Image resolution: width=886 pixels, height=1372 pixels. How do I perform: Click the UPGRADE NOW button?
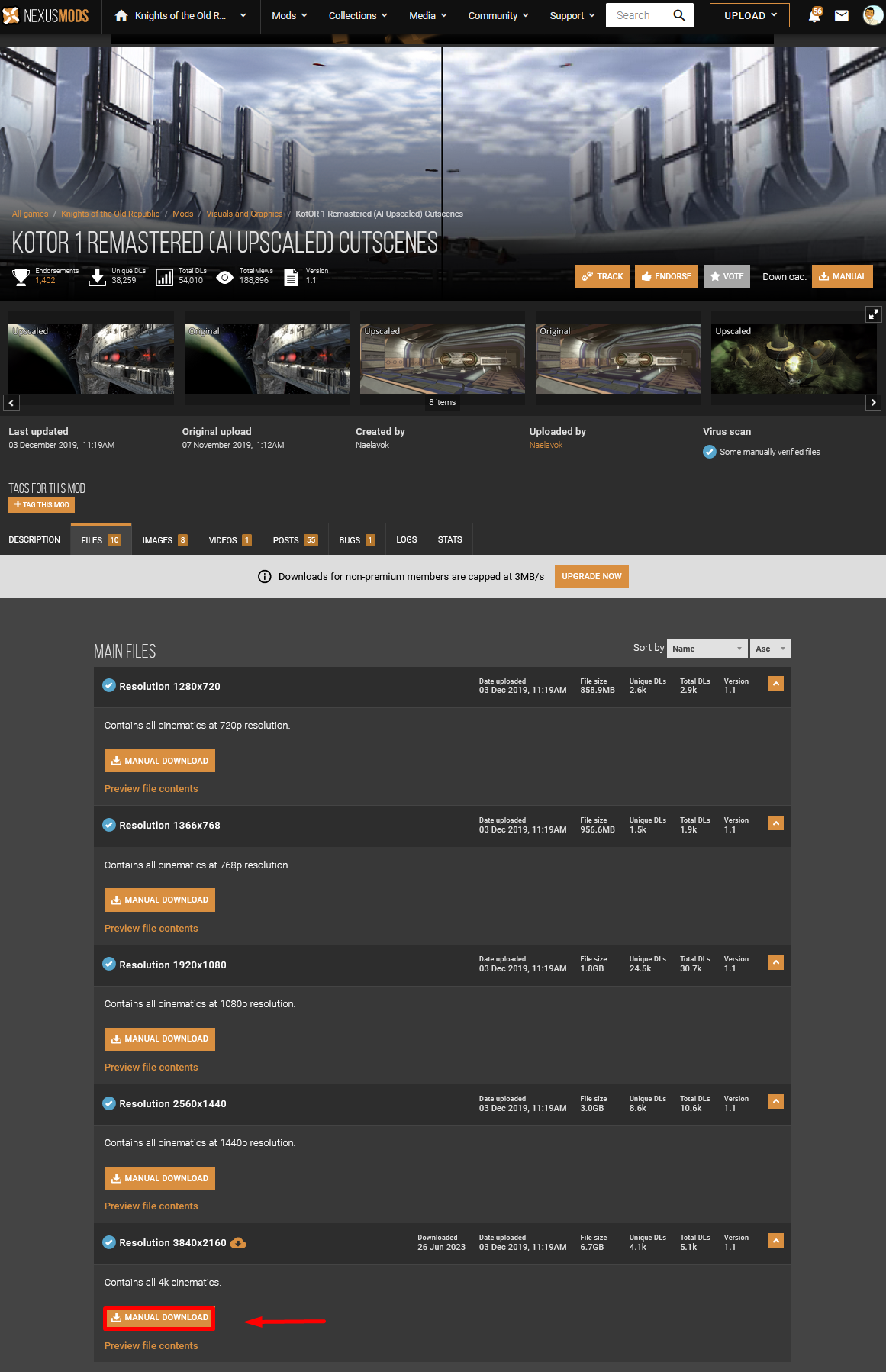pos(591,576)
